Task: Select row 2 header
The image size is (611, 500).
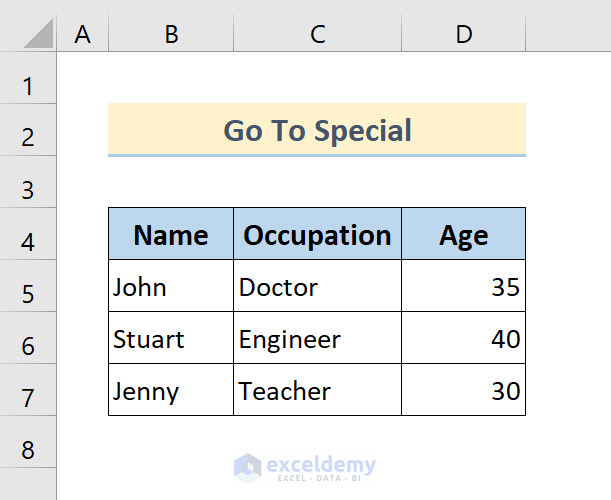Action: [x=28, y=130]
